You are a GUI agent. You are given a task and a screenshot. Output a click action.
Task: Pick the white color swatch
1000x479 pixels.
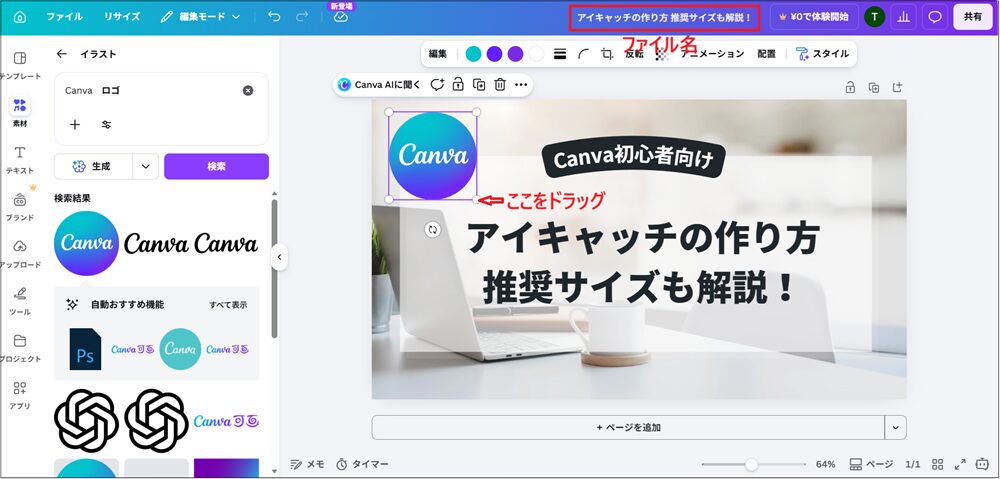click(536, 54)
